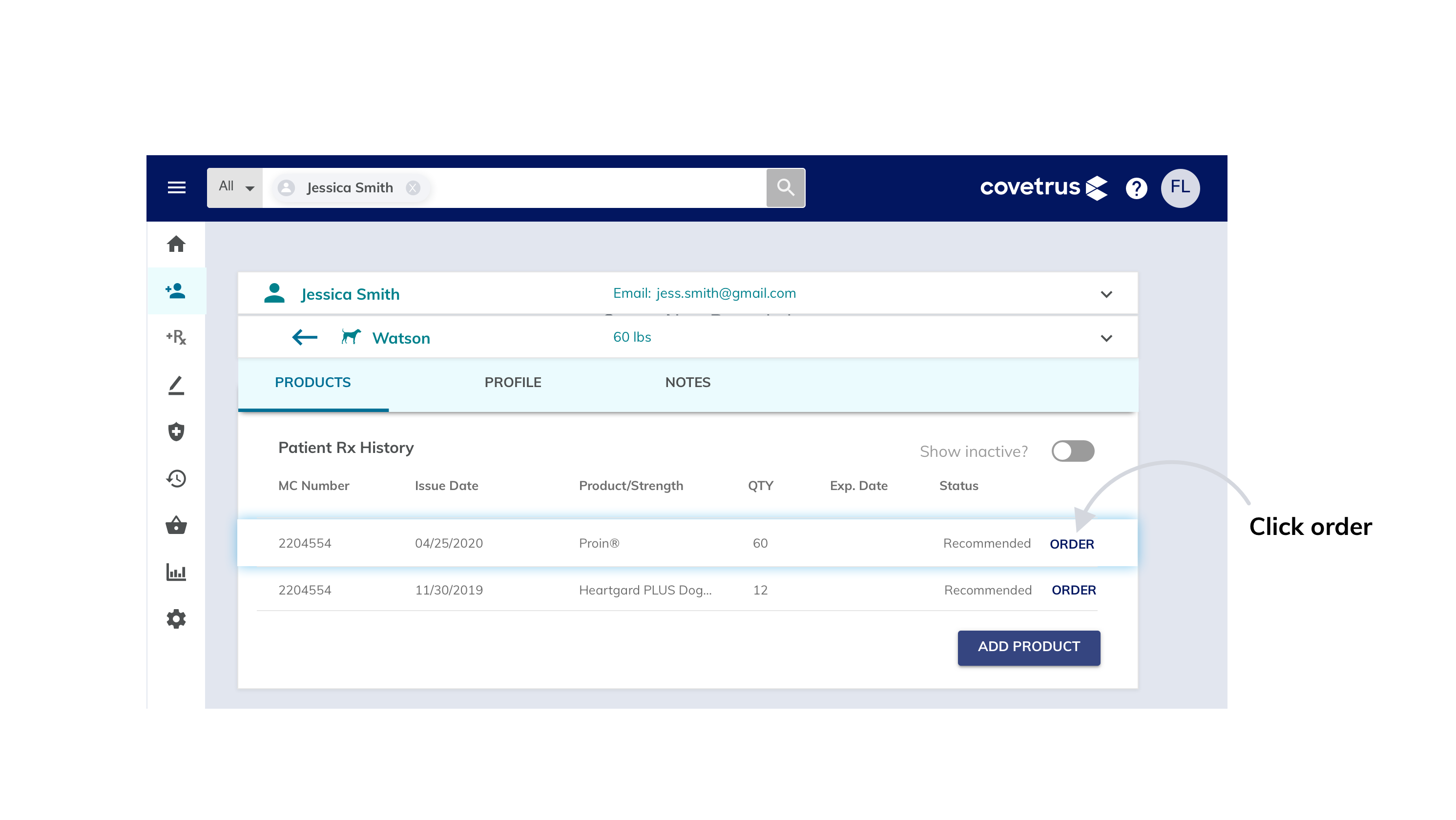Open the shopping basket icon
This screenshot has height=820, width=1456.
(x=176, y=526)
